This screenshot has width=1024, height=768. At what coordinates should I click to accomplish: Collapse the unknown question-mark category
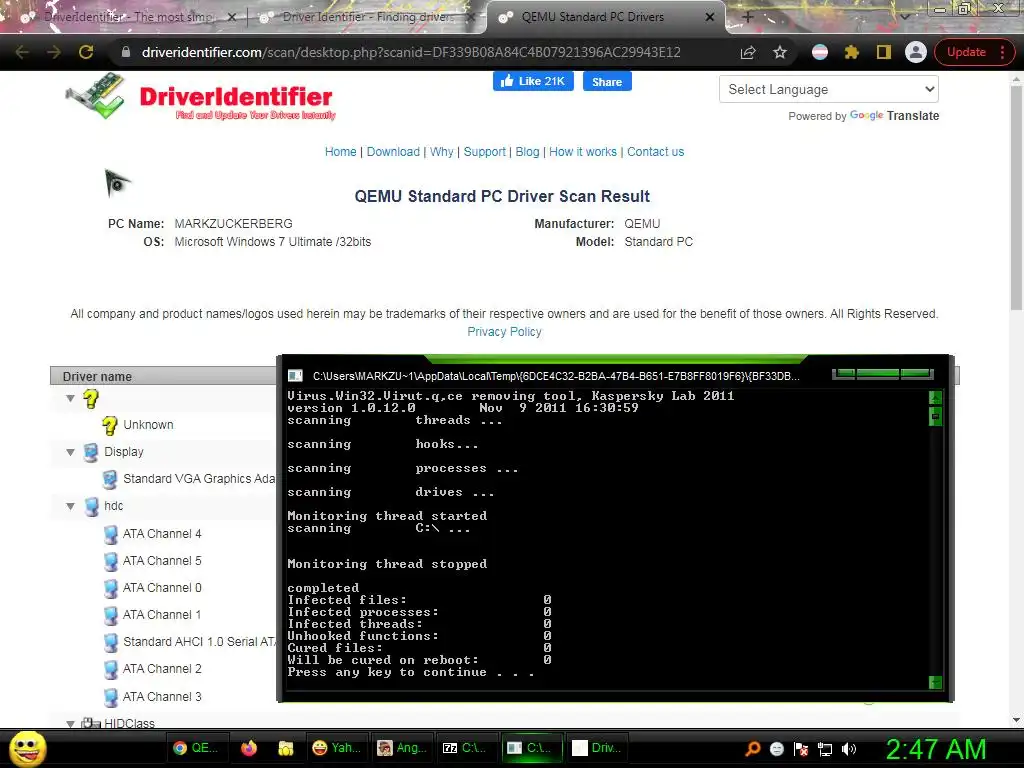click(x=71, y=398)
